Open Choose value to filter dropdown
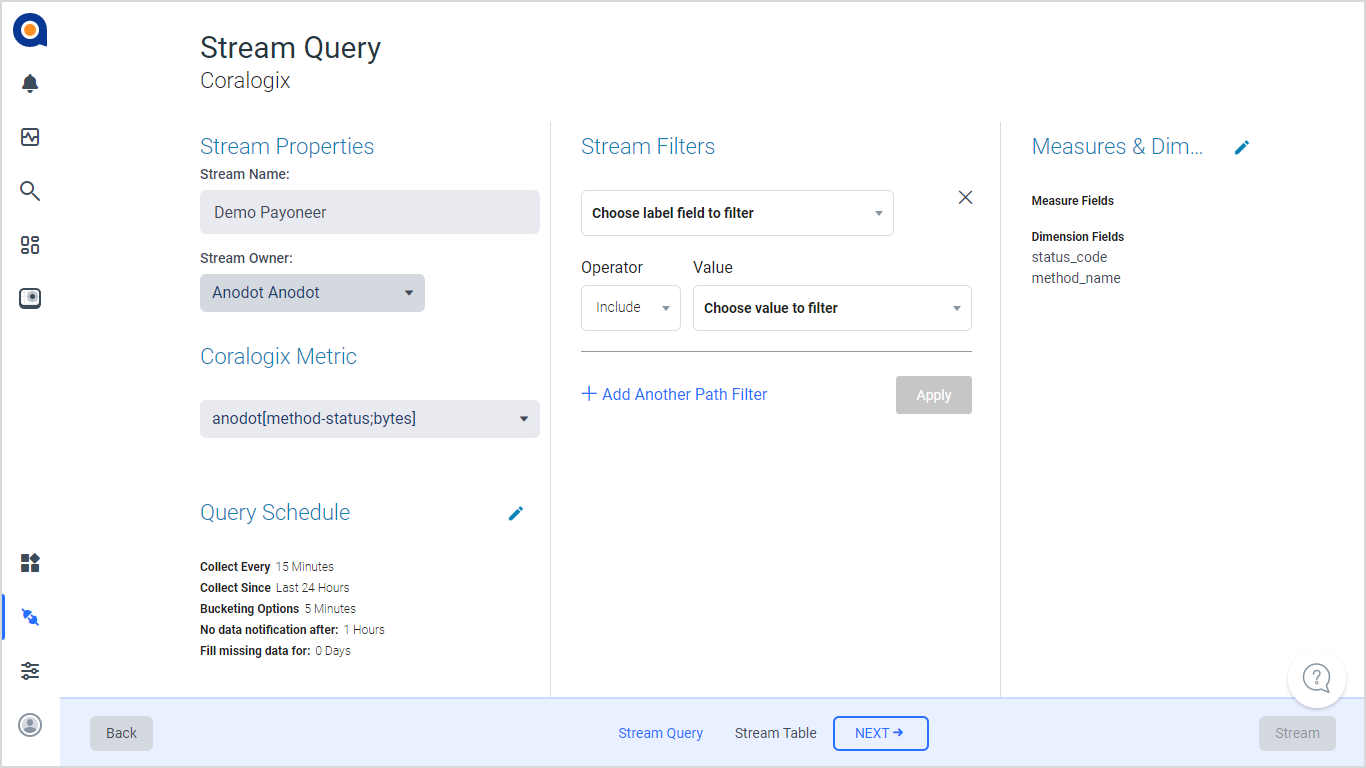Viewport: 1366px width, 768px height. 832,308
